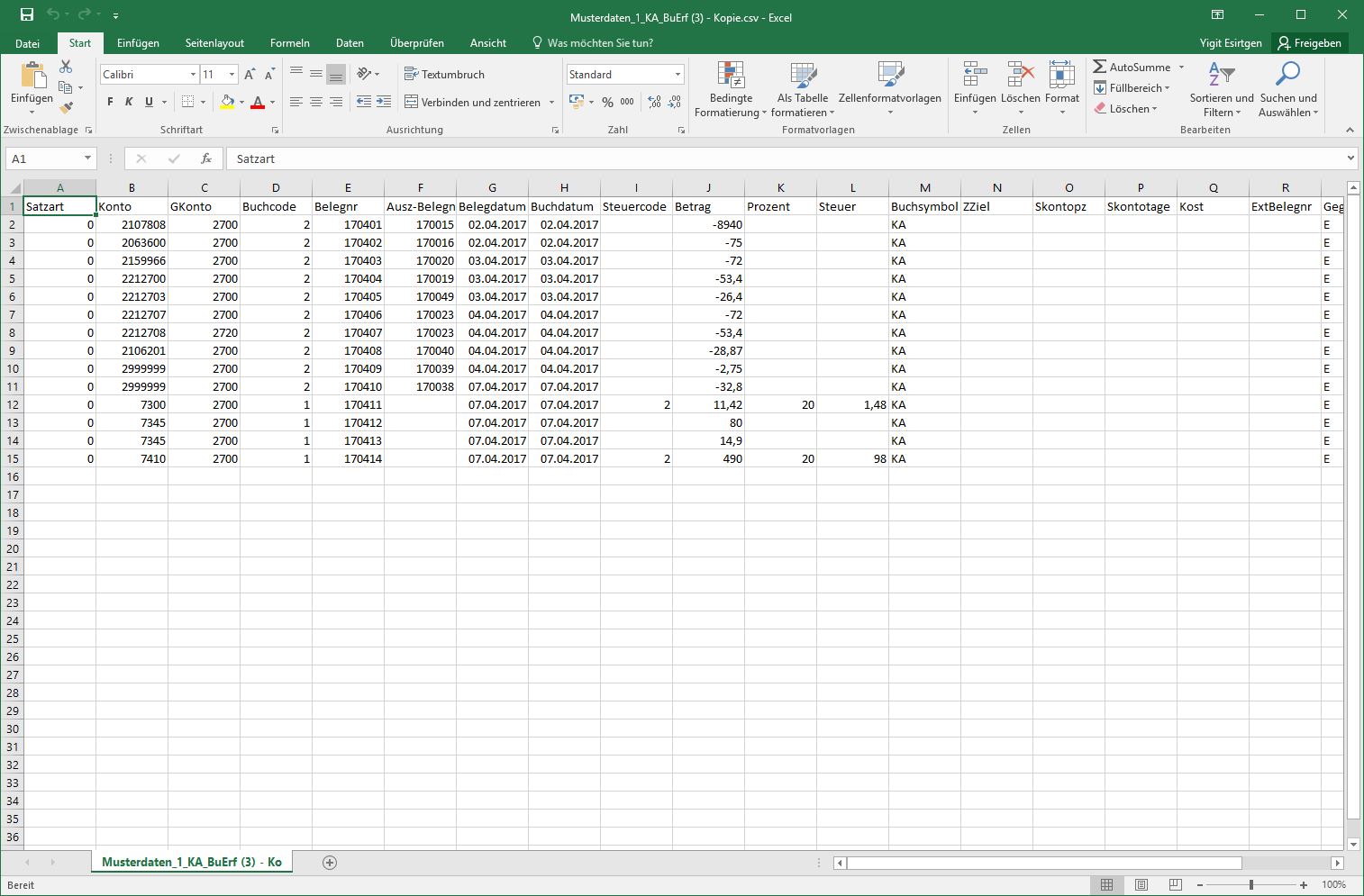This screenshot has width=1364, height=896.
Task: Apply the yellow fill color bucket
Action: [x=227, y=102]
